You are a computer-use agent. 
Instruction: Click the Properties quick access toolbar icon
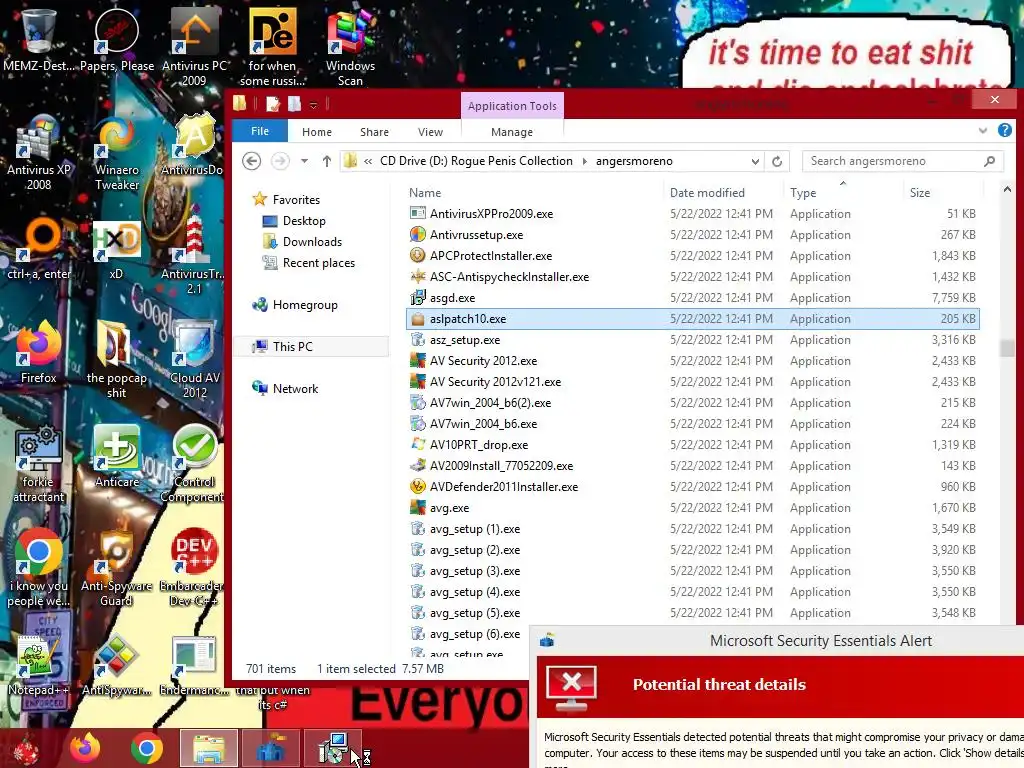click(x=273, y=104)
